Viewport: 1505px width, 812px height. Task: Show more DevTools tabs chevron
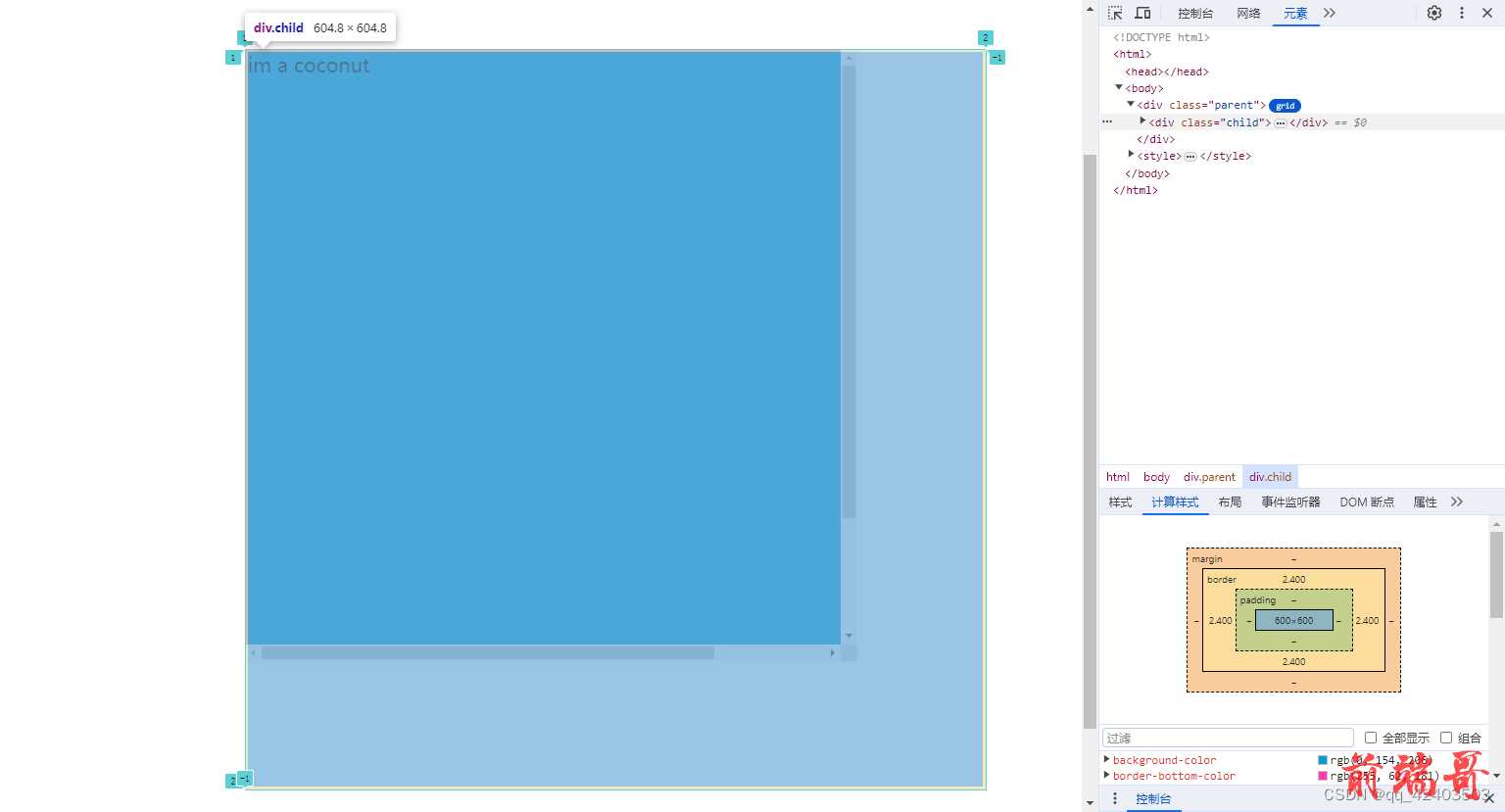1330,13
